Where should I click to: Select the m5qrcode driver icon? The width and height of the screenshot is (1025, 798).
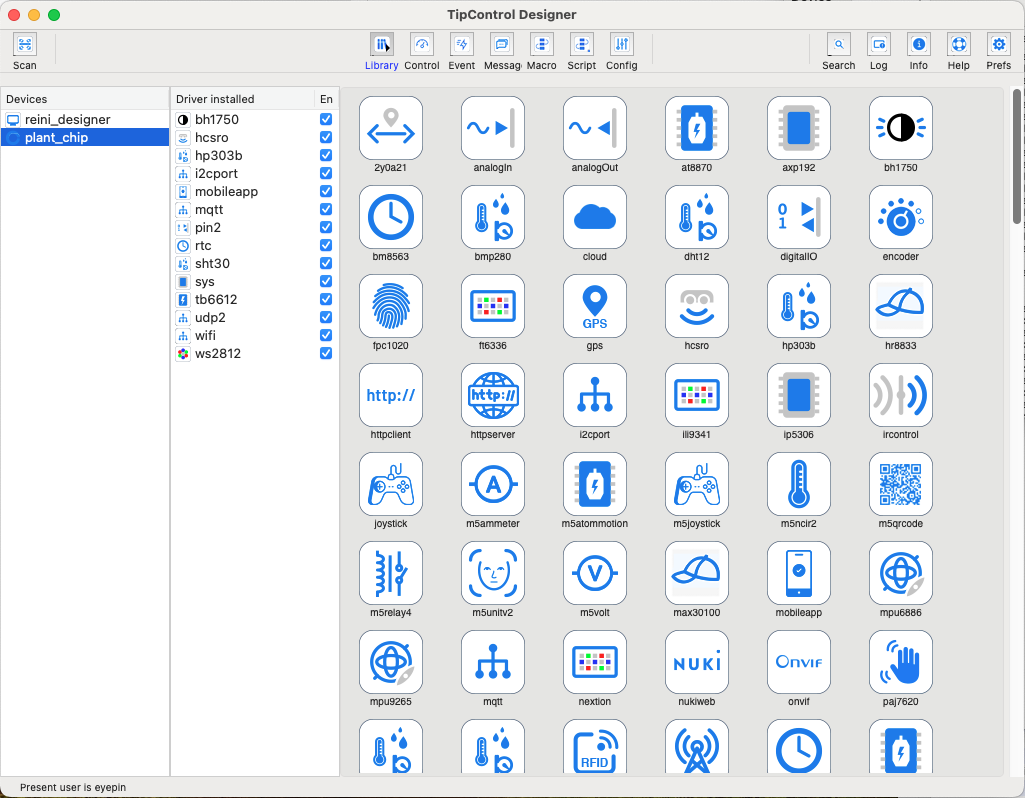click(x=900, y=485)
